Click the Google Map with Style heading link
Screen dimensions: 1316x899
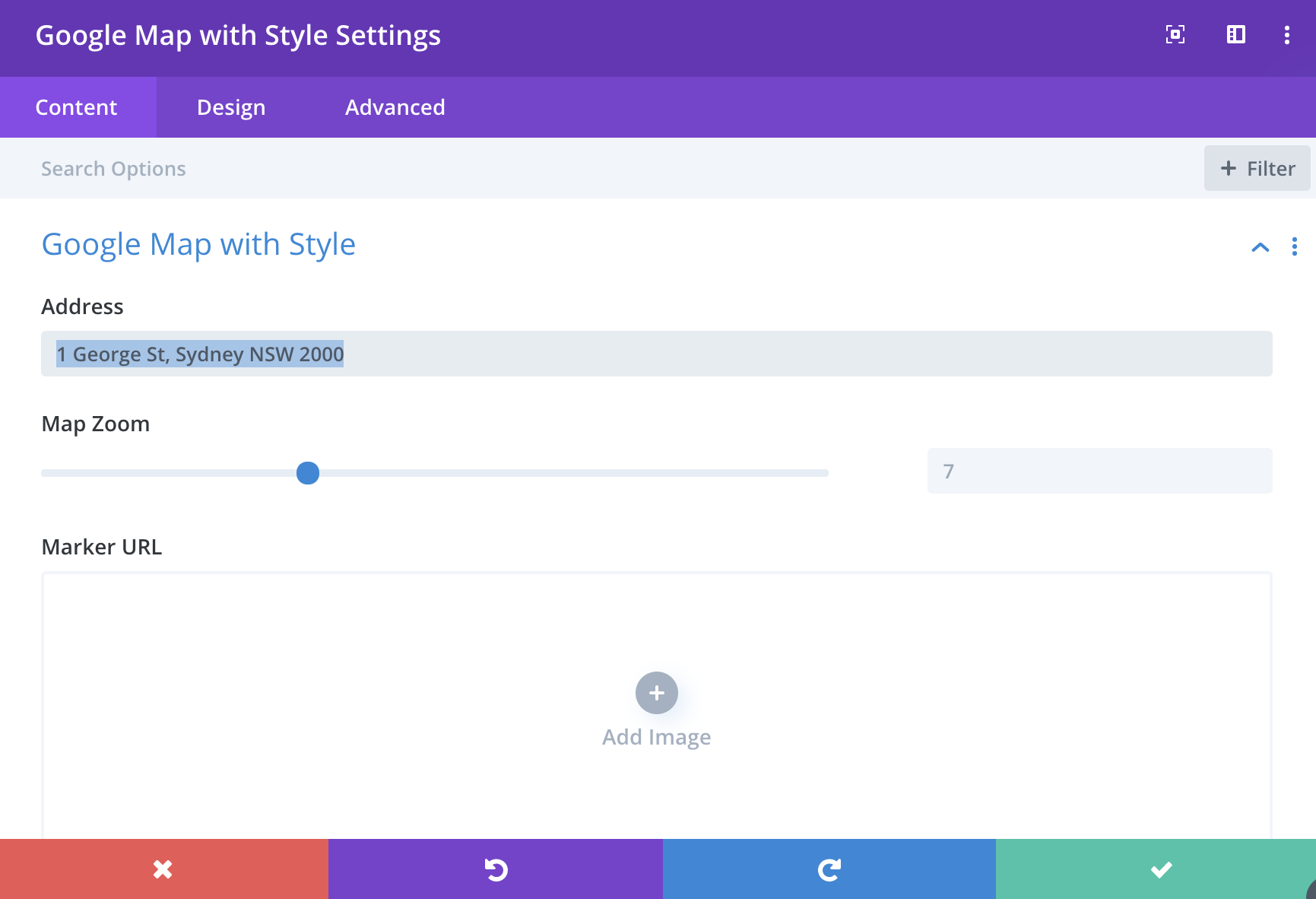[x=198, y=244]
